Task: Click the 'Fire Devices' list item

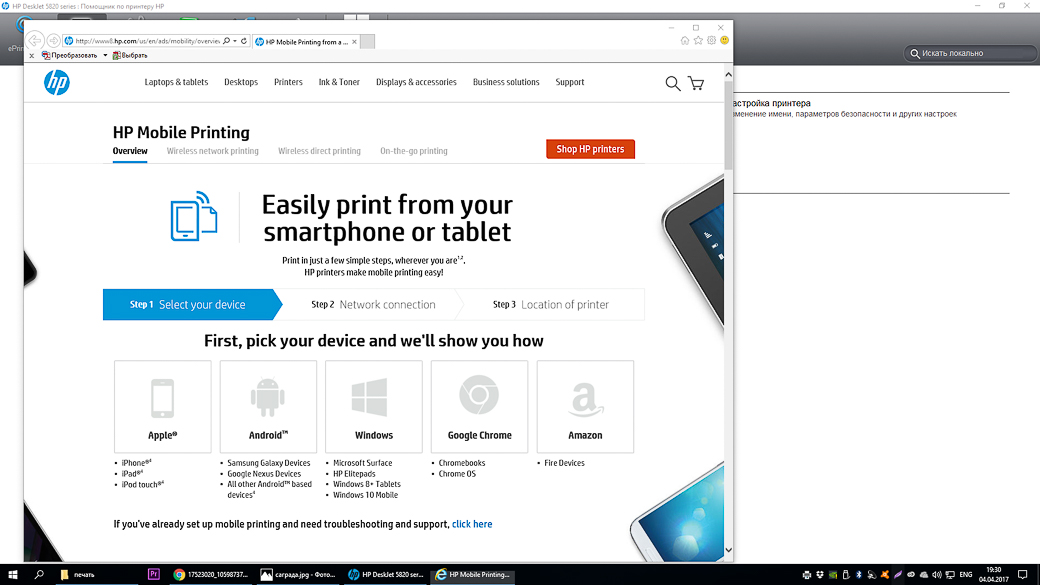Action: pos(564,463)
